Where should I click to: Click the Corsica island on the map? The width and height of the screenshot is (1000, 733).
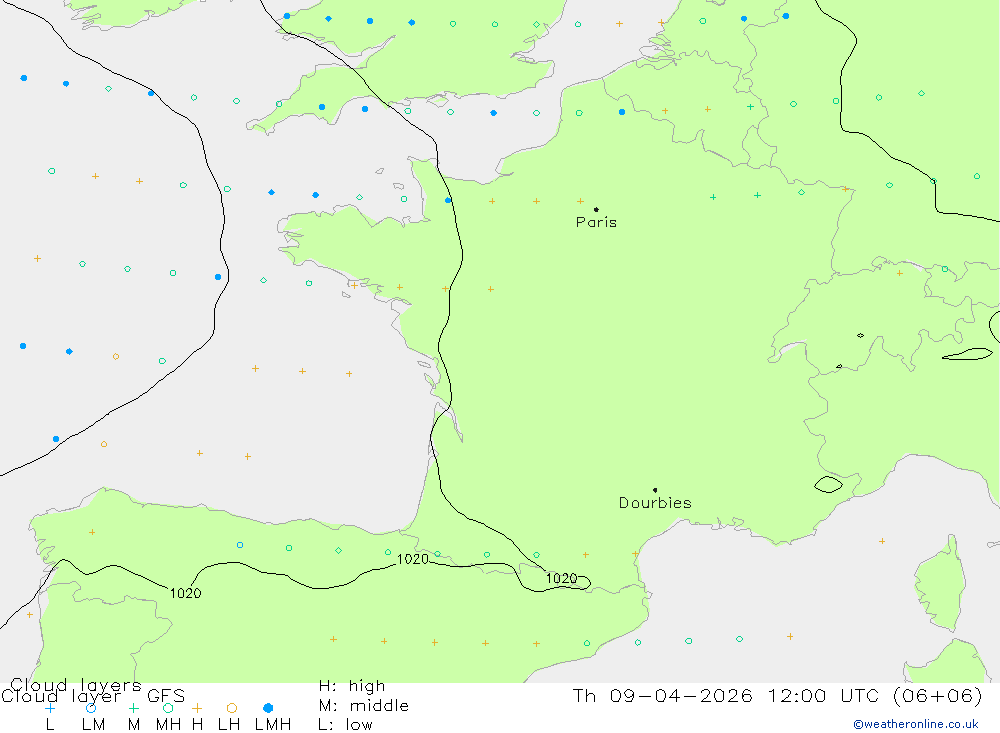(x=941, y=584)
